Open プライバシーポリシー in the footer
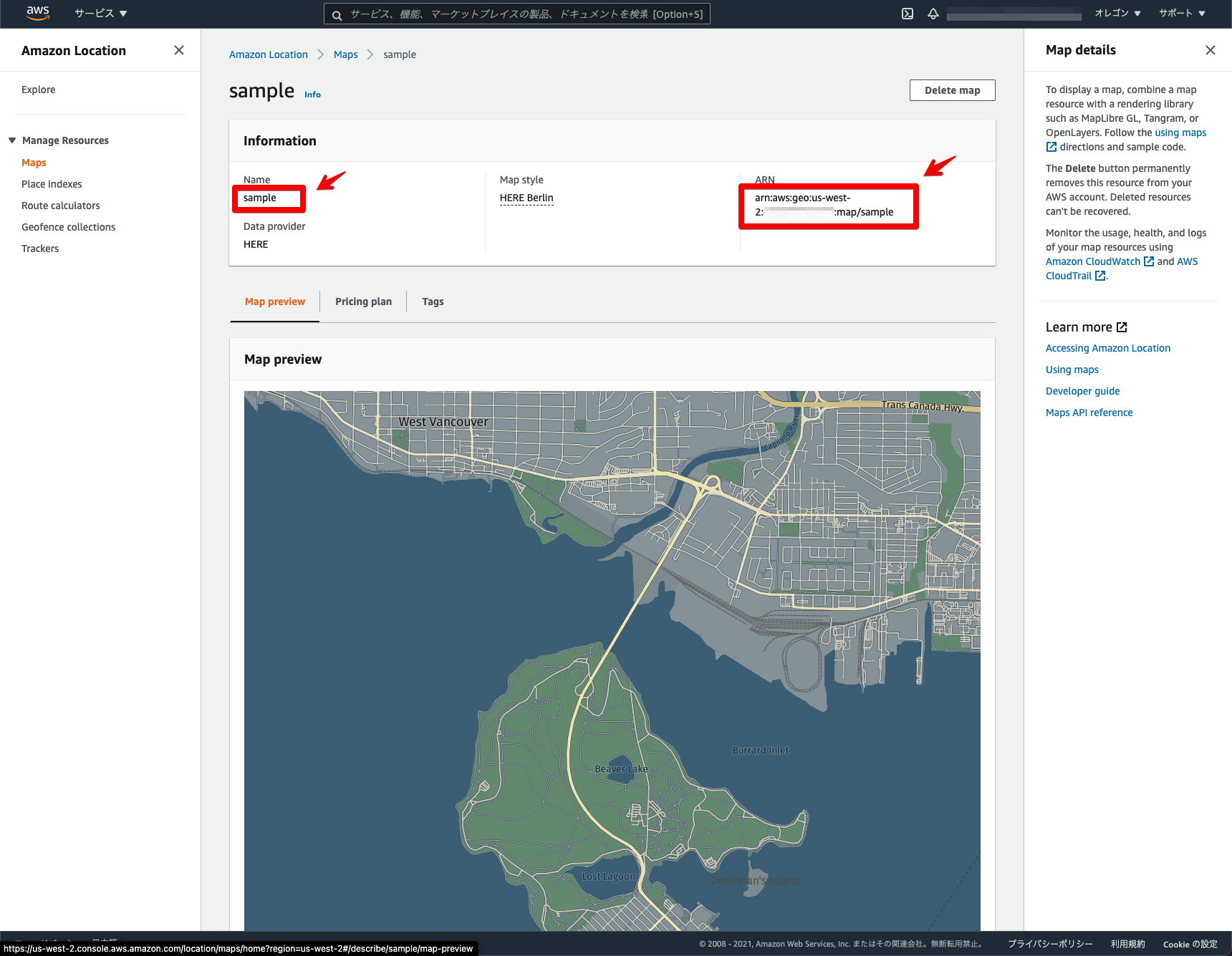This screenshot has width=1232, height=956. tap(1050, 944)
